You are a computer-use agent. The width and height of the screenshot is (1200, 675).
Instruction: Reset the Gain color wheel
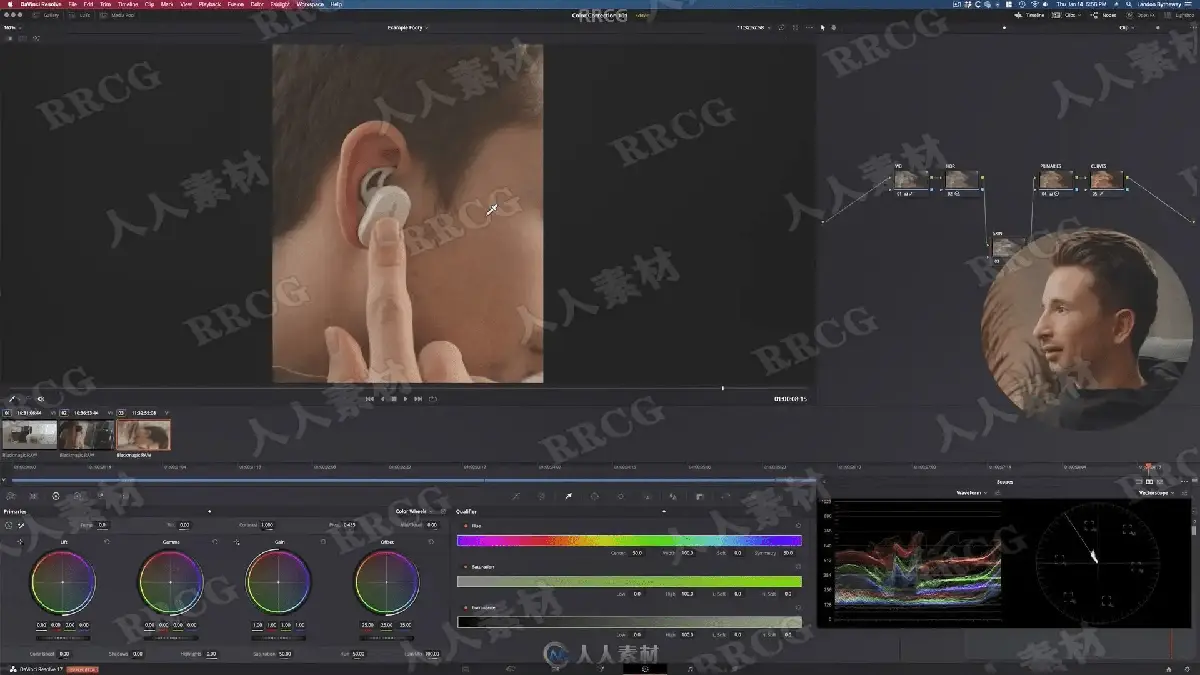tap(323, 541)
